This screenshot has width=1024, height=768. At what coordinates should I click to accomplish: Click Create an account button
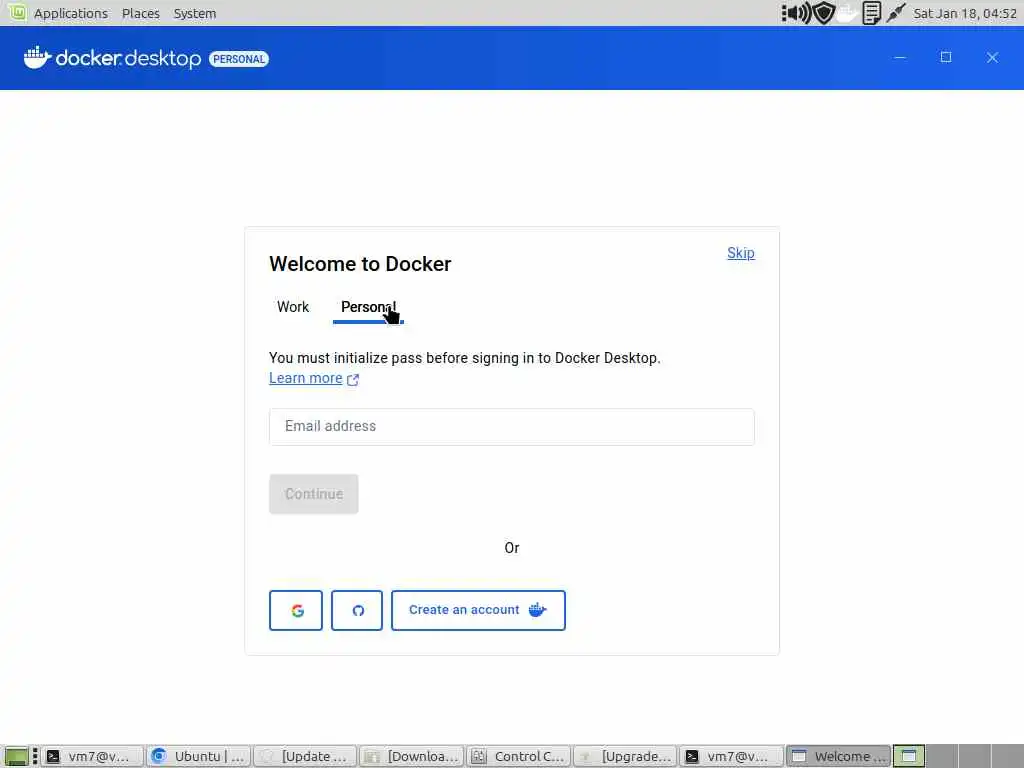[478, 611]
